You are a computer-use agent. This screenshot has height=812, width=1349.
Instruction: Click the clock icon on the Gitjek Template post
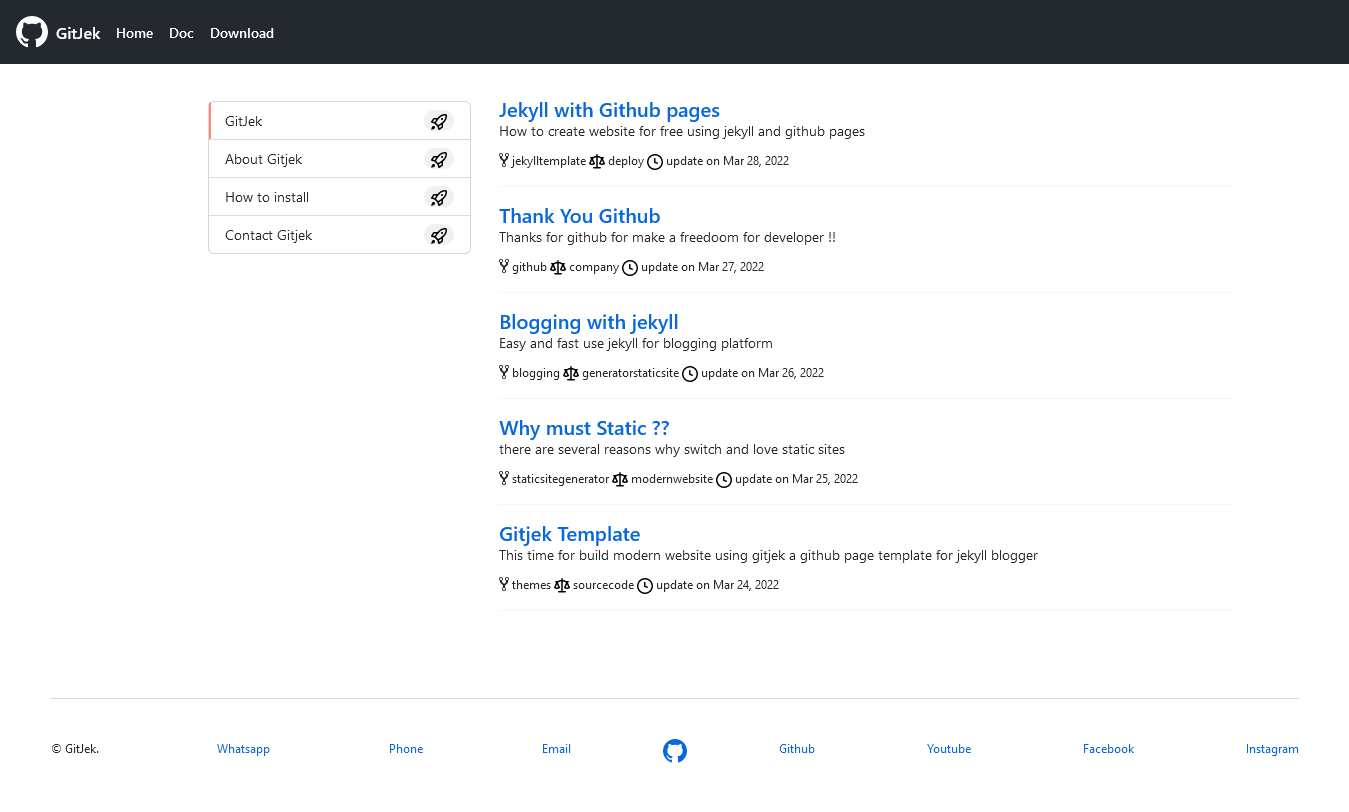pyautogui.click(x=646, y=584)
